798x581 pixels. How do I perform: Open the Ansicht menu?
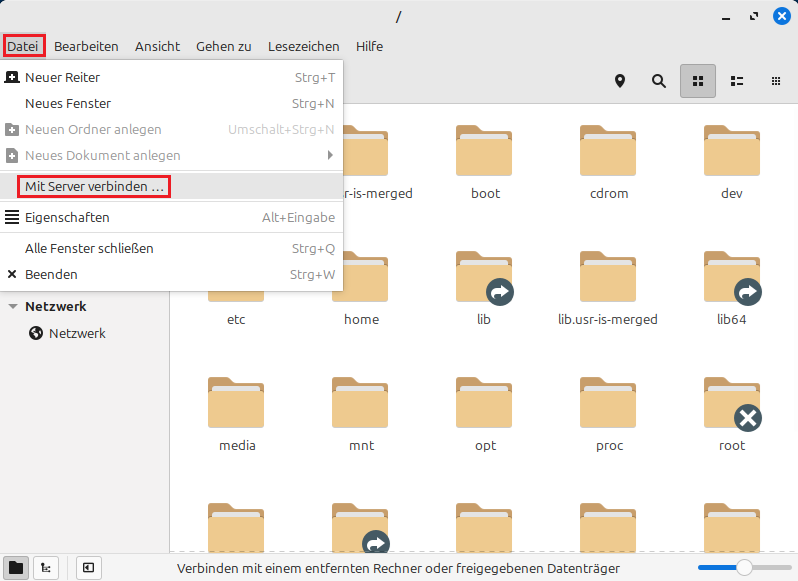click(x=157, y=46)
